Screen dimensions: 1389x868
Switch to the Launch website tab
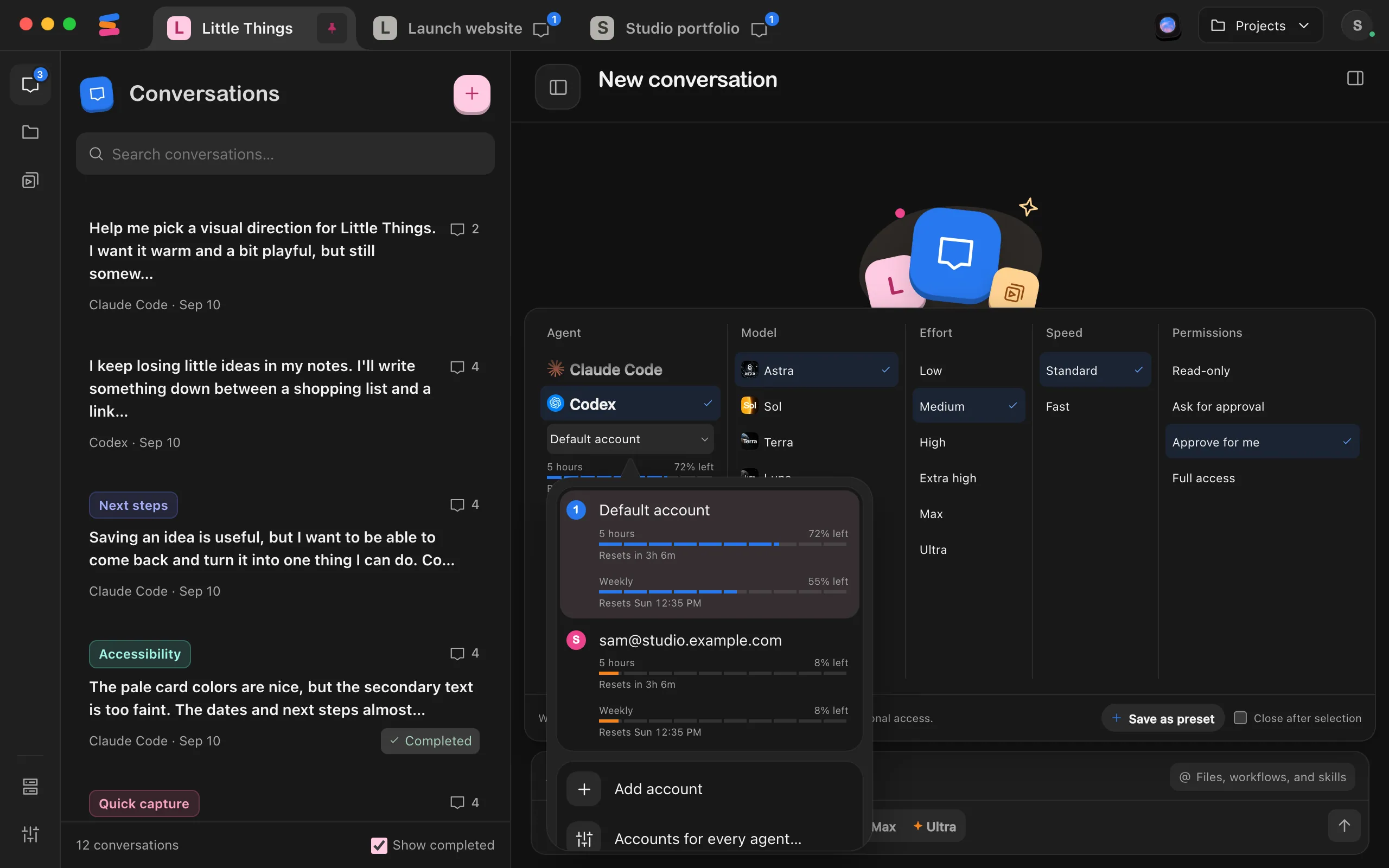(465, 28)
